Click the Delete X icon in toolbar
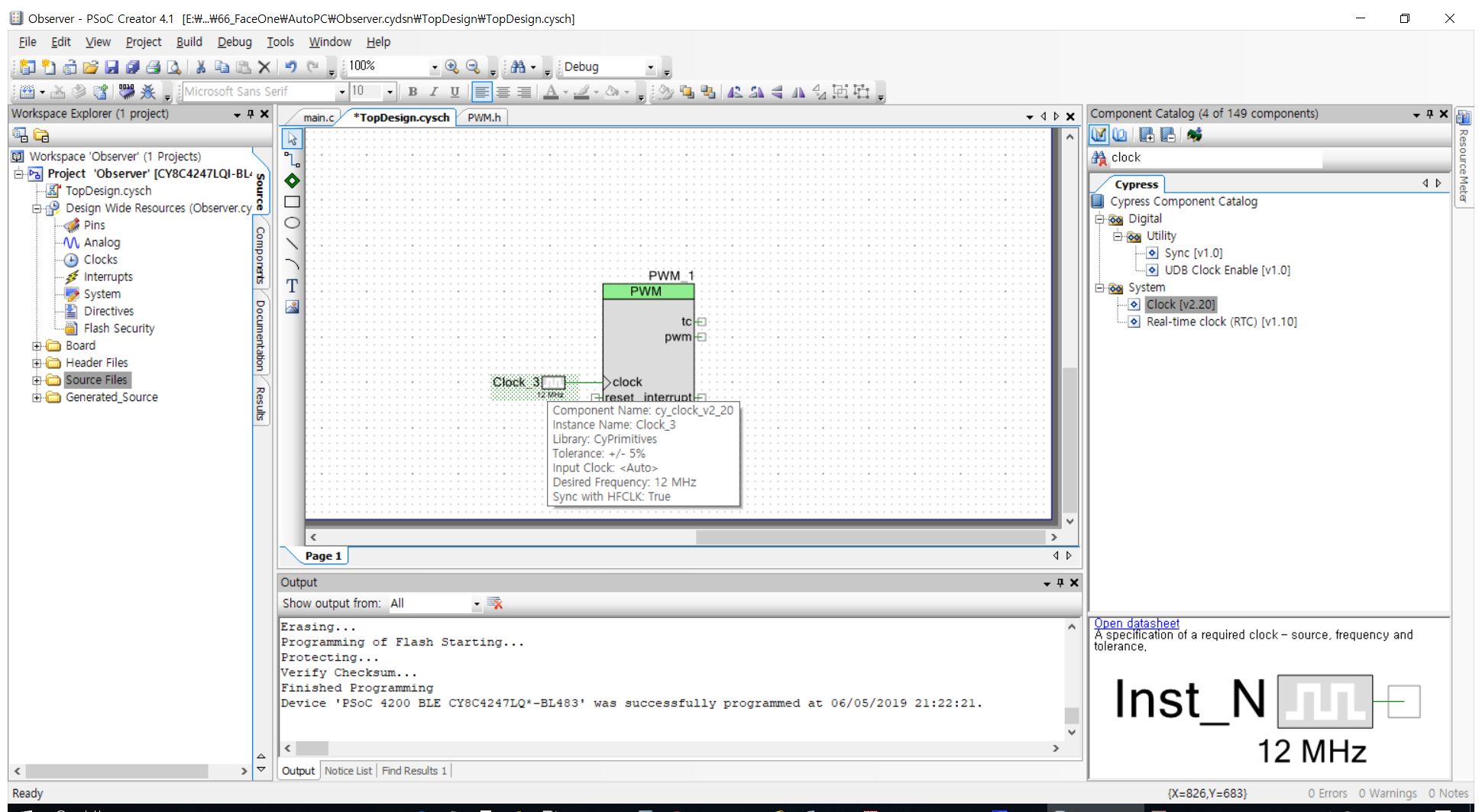The height and width of the screenshot is (812, 1482). click(264, 67)
